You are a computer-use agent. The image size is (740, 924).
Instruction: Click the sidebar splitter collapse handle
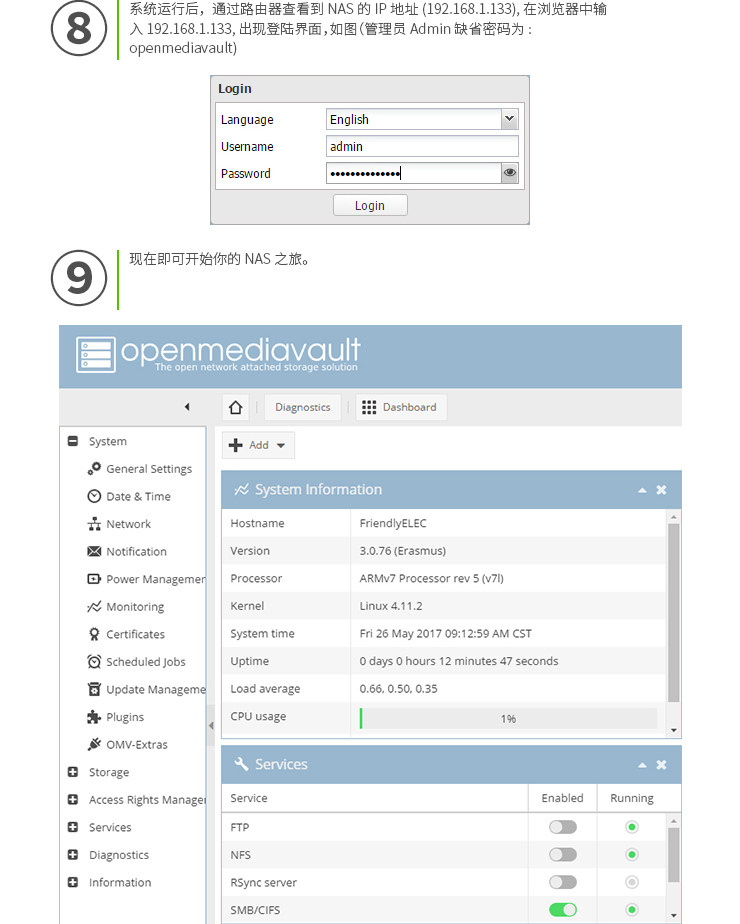210,726
